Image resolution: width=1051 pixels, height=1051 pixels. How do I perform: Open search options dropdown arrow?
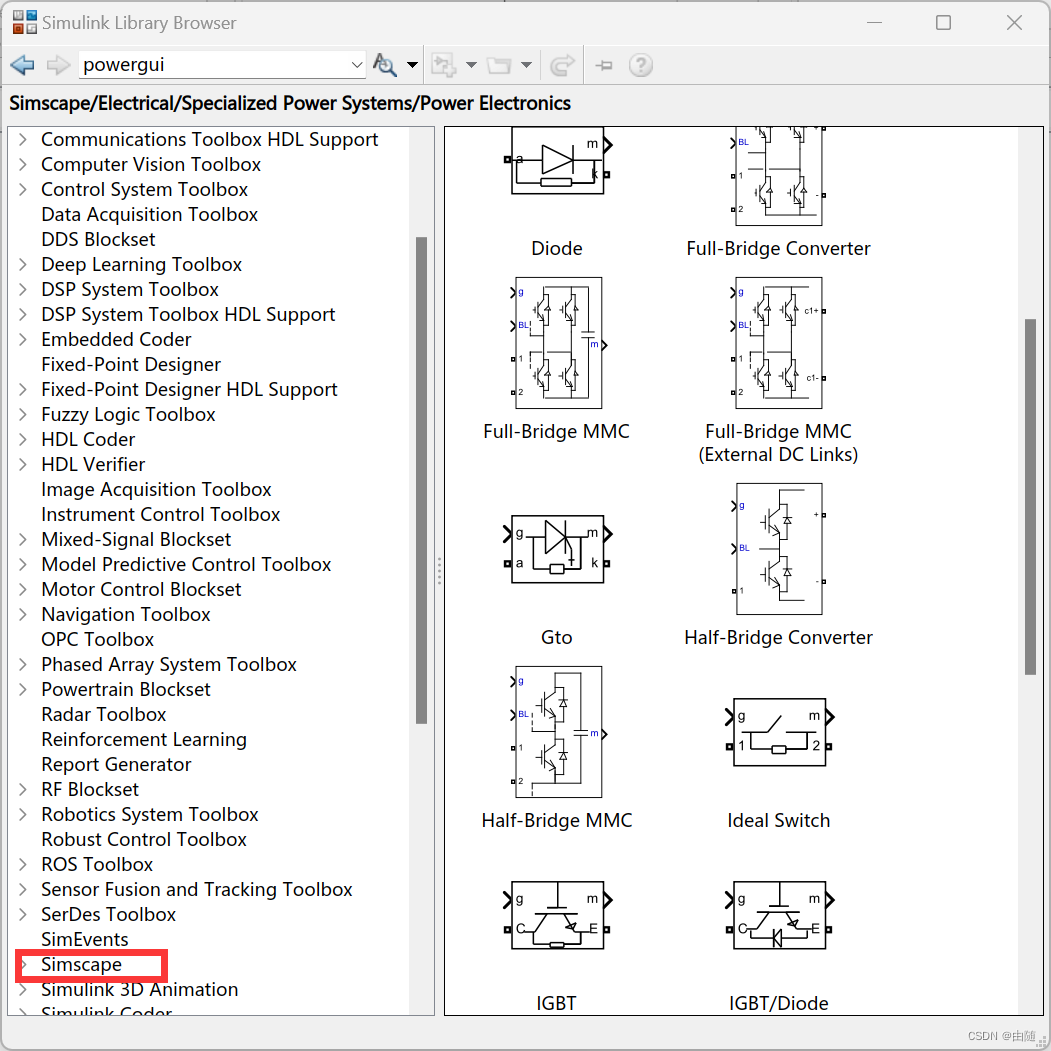pyautogui.click(x=412, y=65)
